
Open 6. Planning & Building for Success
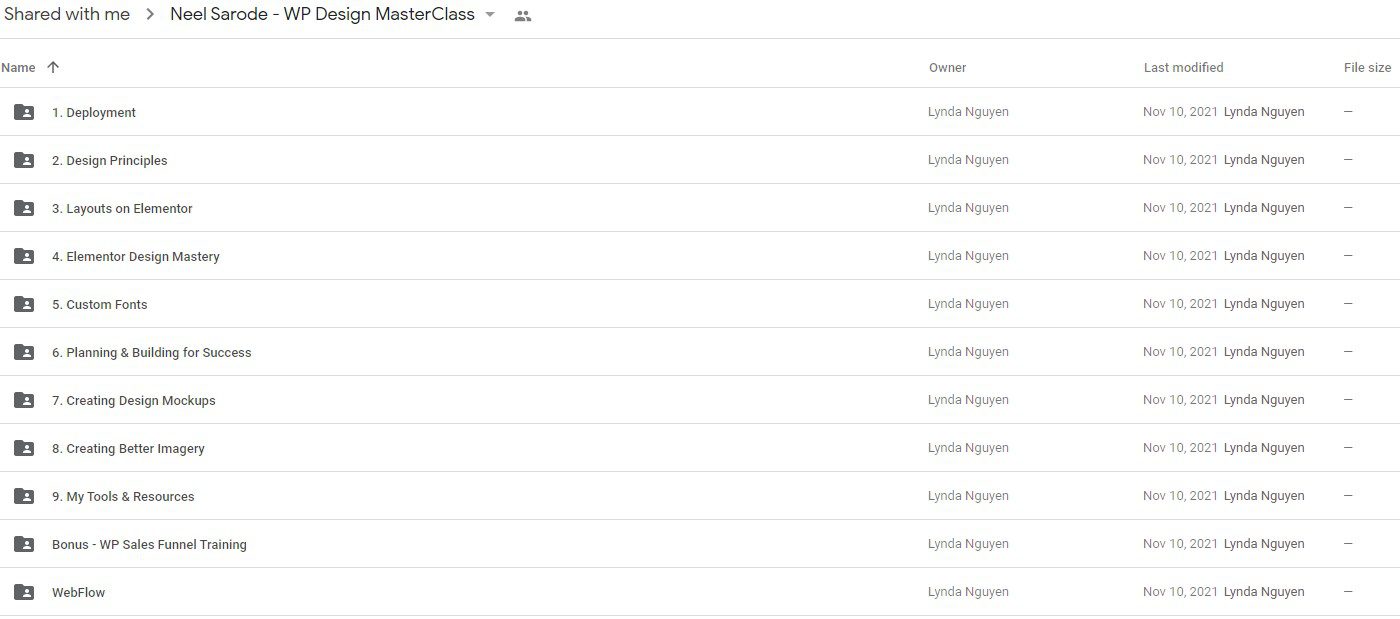(x=700, y=352)
